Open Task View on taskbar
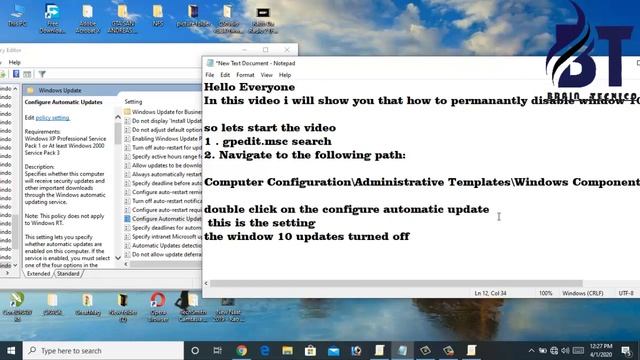This screenshot has height=360, width=640. [218, 351]
